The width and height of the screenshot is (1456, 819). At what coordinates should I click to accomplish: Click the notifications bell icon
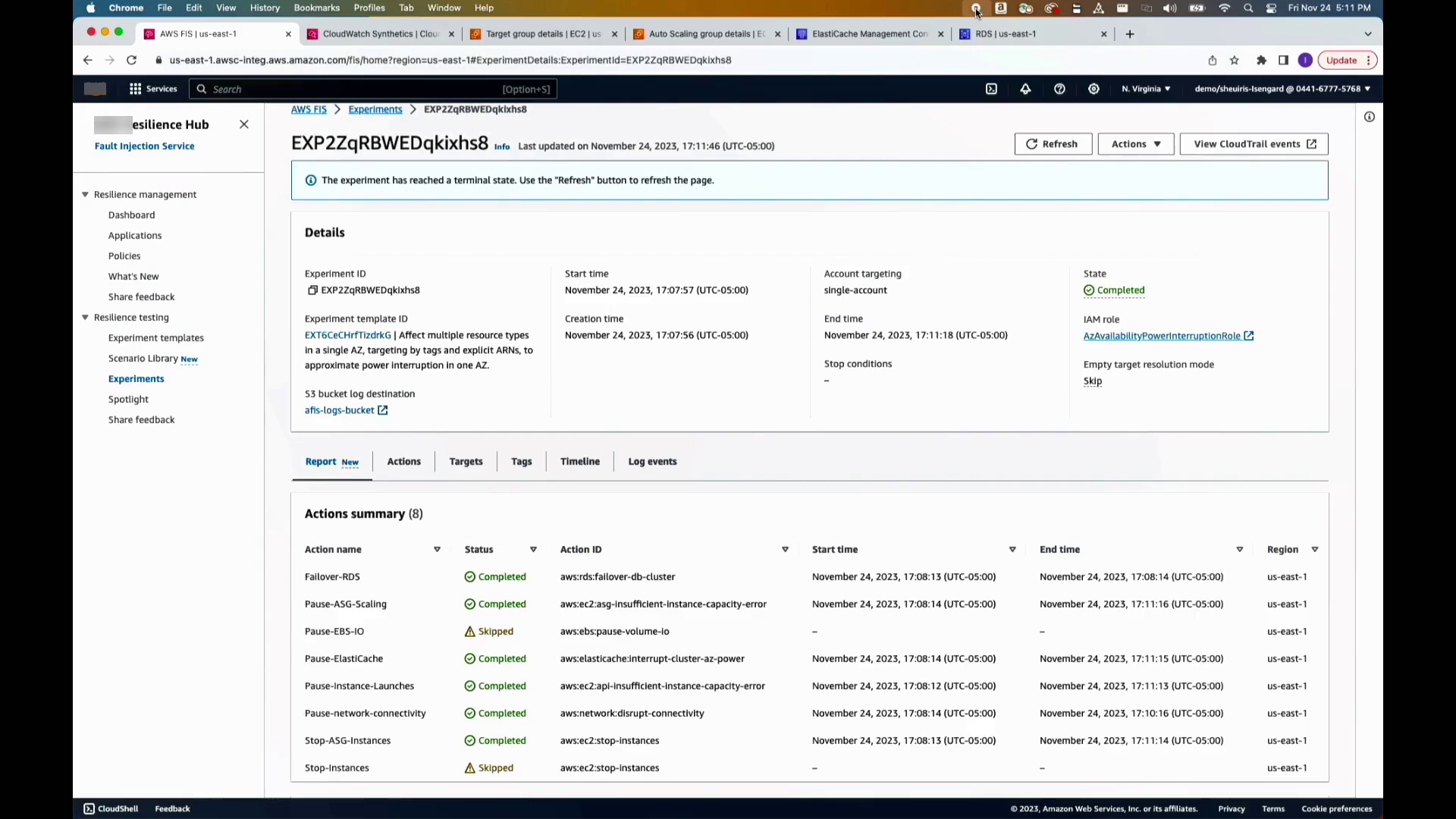(1025, 89)
